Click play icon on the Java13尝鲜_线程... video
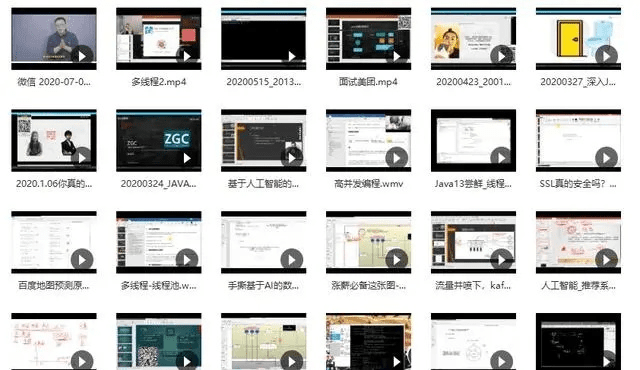The height and width of the screenshot is (370, 640). [502, 158]
